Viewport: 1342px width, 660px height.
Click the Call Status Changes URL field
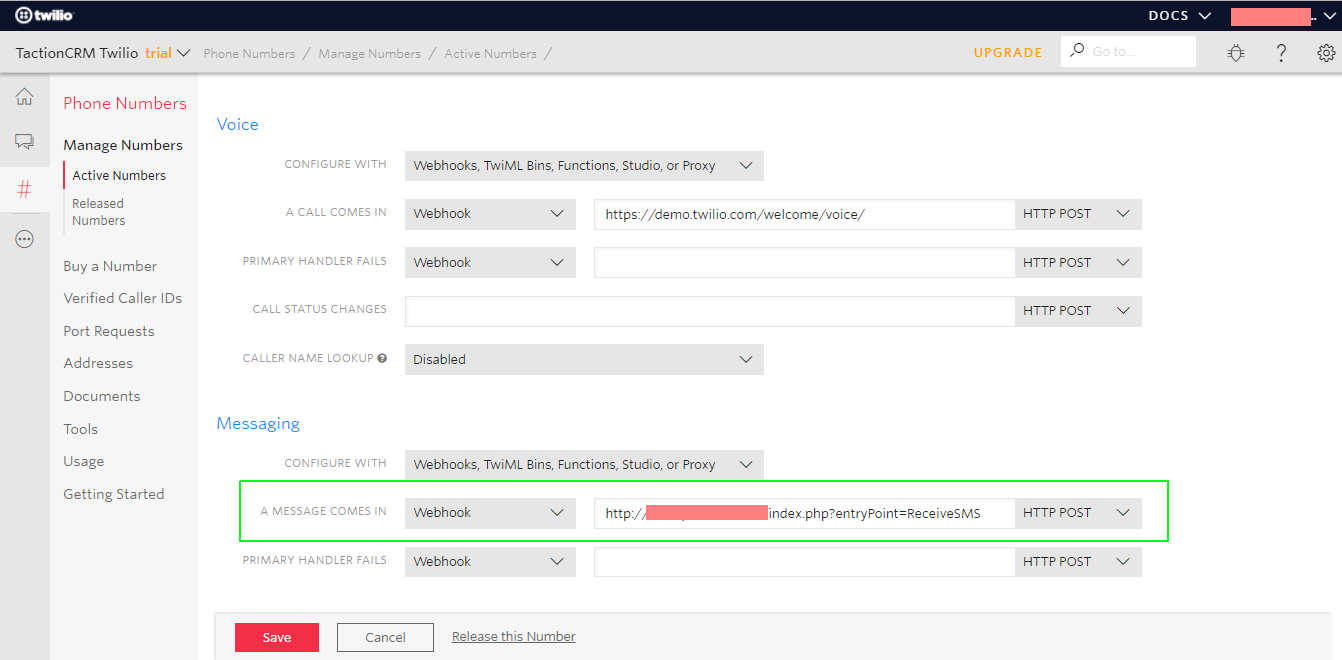tap(710, 311)
